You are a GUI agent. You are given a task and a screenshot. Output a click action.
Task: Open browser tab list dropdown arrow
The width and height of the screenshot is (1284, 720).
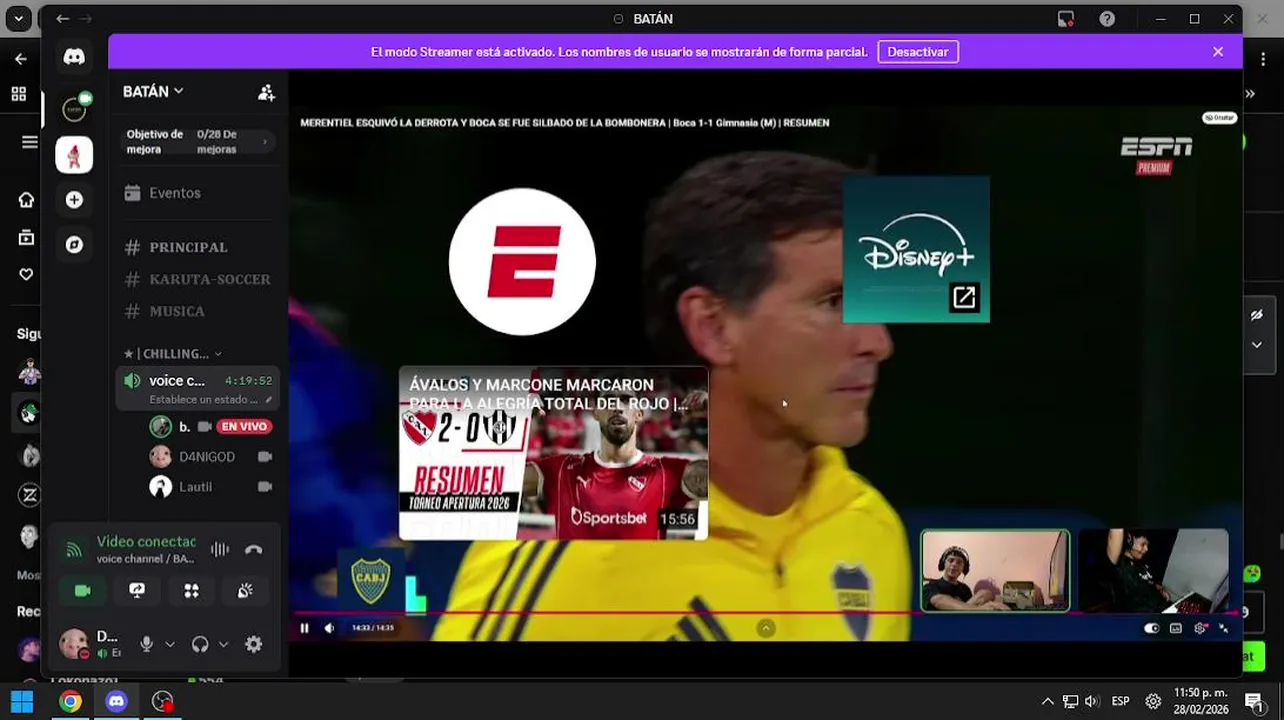pyautogui.click(x=18, y=18)
